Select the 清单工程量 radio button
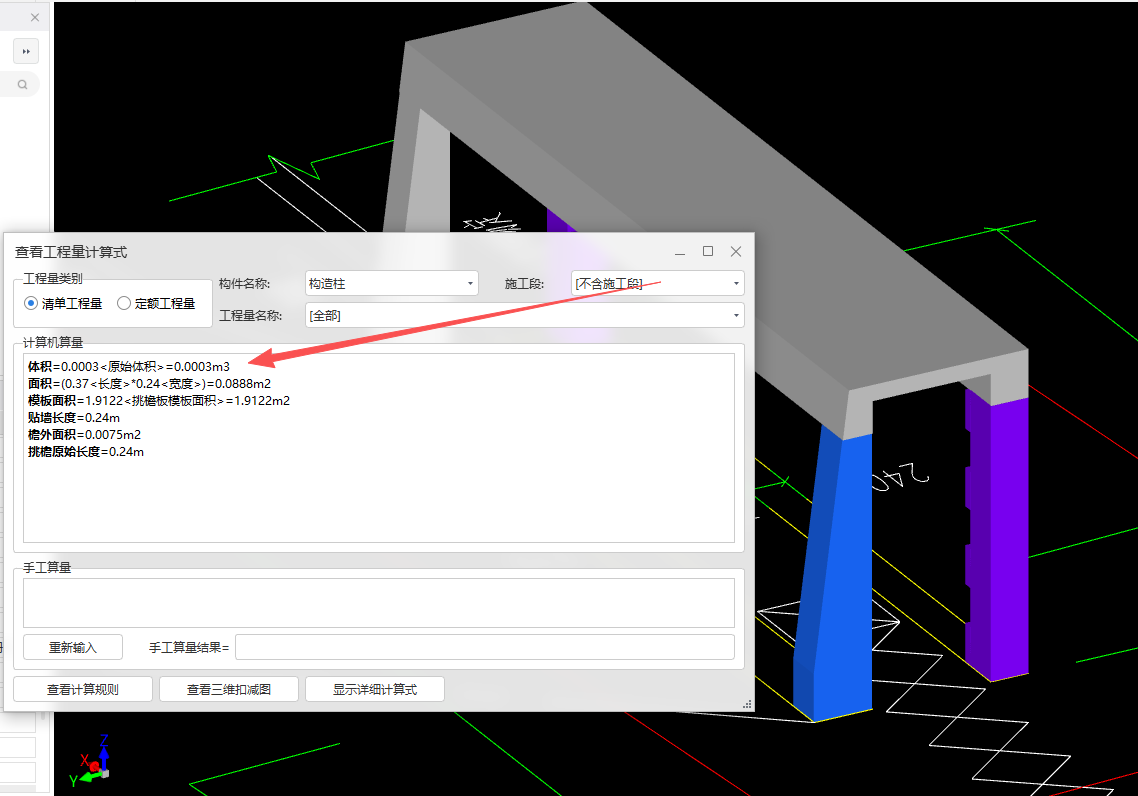 point(30,303)
